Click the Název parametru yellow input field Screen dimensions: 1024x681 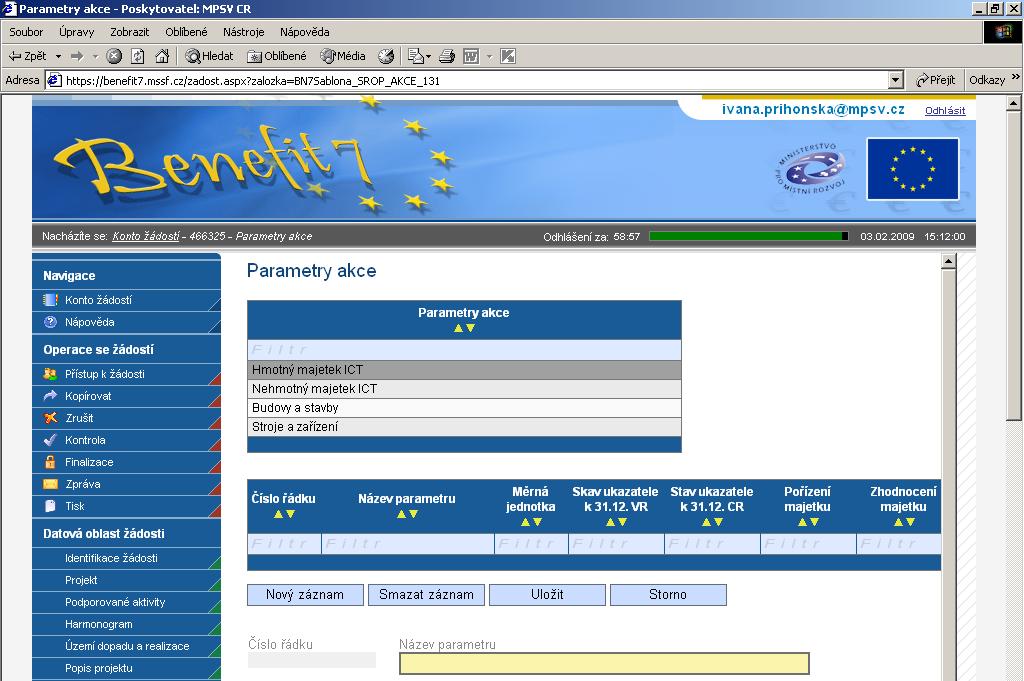[x=604, y=663]
